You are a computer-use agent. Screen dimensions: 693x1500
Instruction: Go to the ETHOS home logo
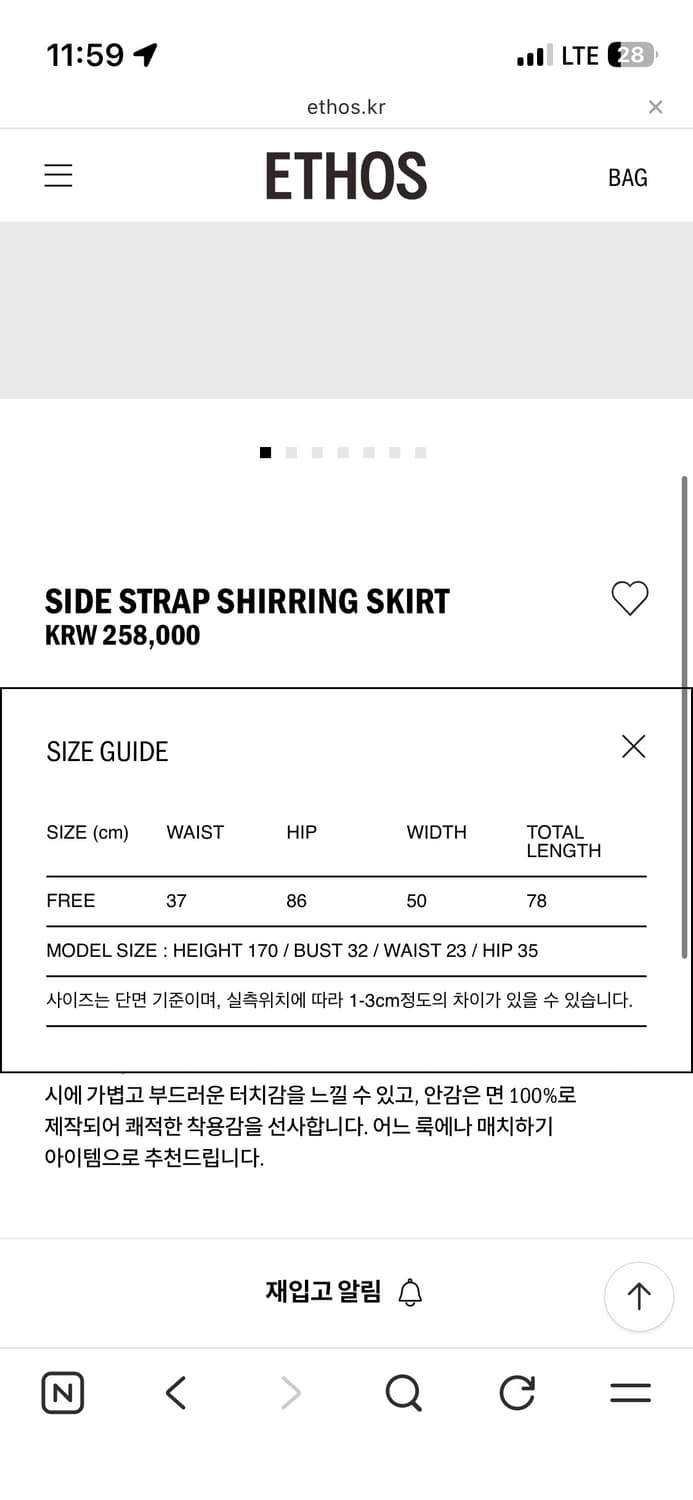pyautogui.click(x=346, y=176)
